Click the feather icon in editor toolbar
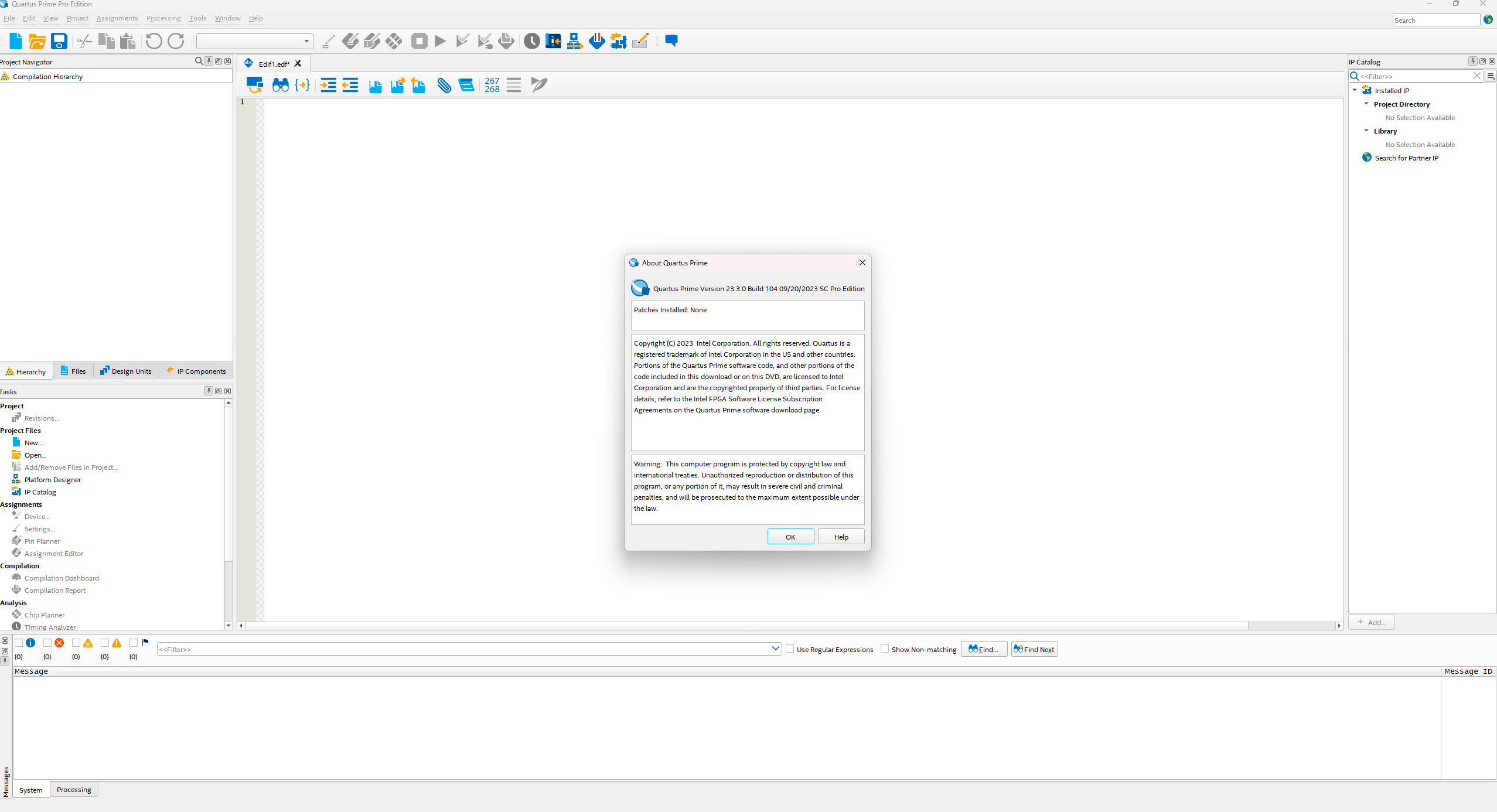 pos(539,85)
